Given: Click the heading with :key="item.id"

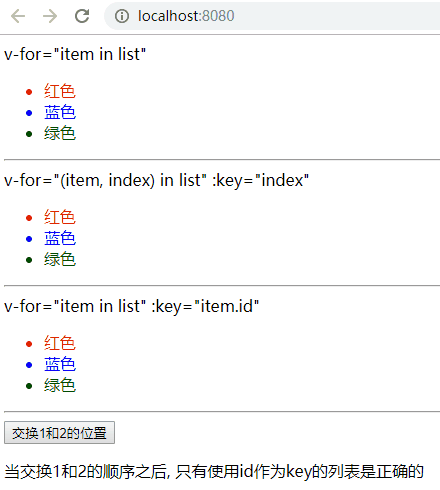Looking at the screenshot, I should coord(131,306).
